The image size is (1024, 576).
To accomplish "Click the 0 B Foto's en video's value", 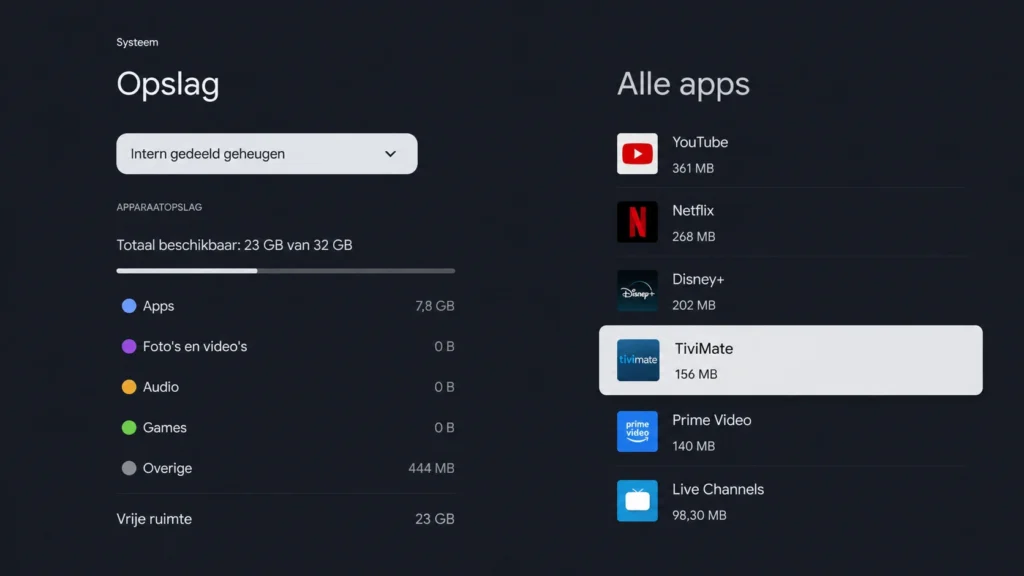I will point(444,346).
